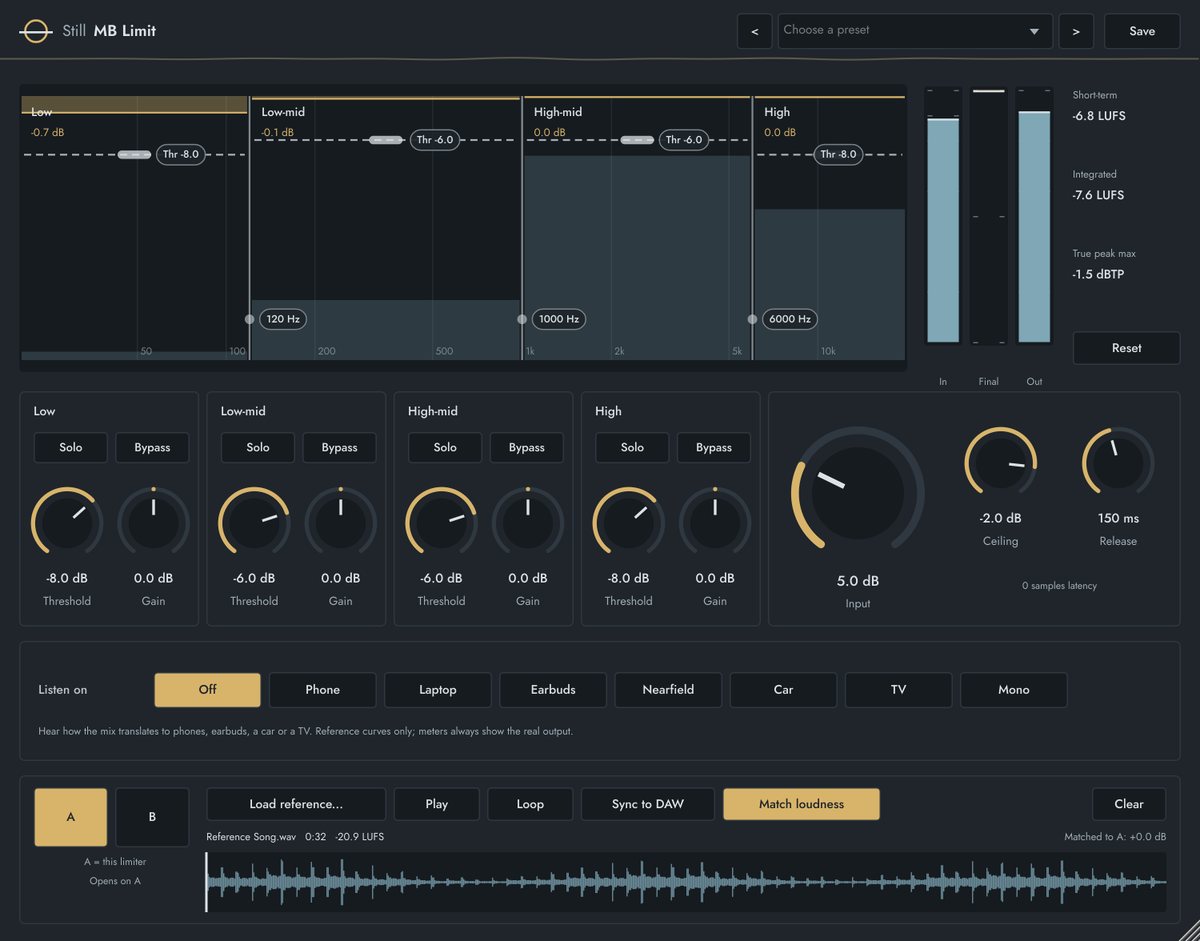Screen dimensions: 1200x941
Task: Solo the High-mid band
Action: pyautogui.click(x=445, y=447)
